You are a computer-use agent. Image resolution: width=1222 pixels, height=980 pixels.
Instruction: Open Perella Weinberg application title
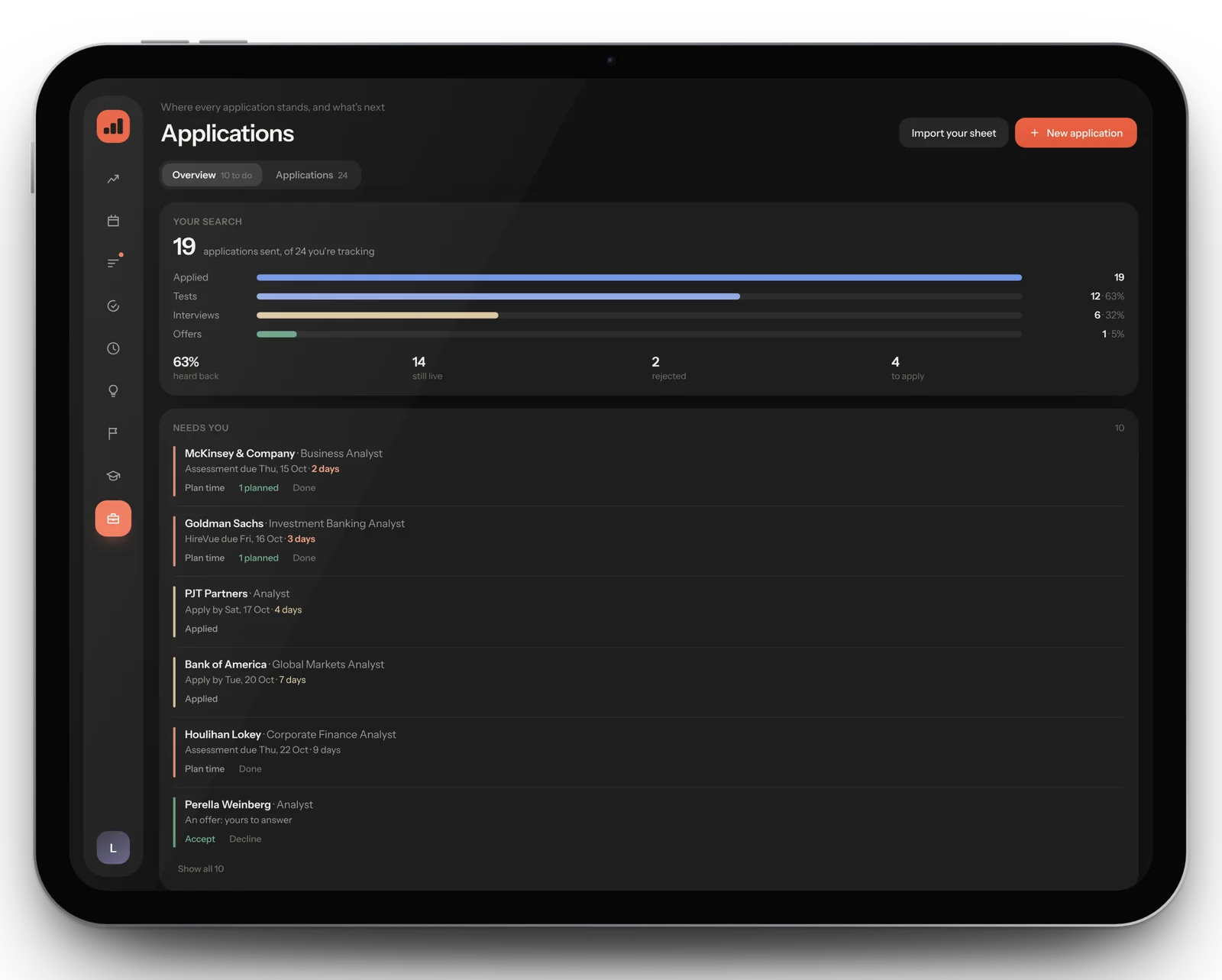tap(228, 805)
